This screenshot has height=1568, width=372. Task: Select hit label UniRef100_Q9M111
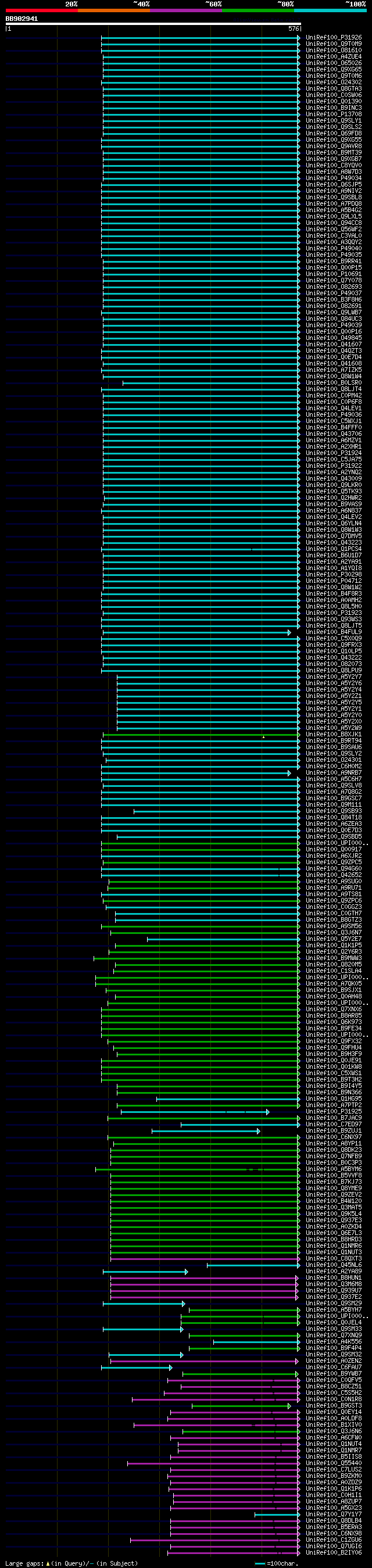[334, 804]
